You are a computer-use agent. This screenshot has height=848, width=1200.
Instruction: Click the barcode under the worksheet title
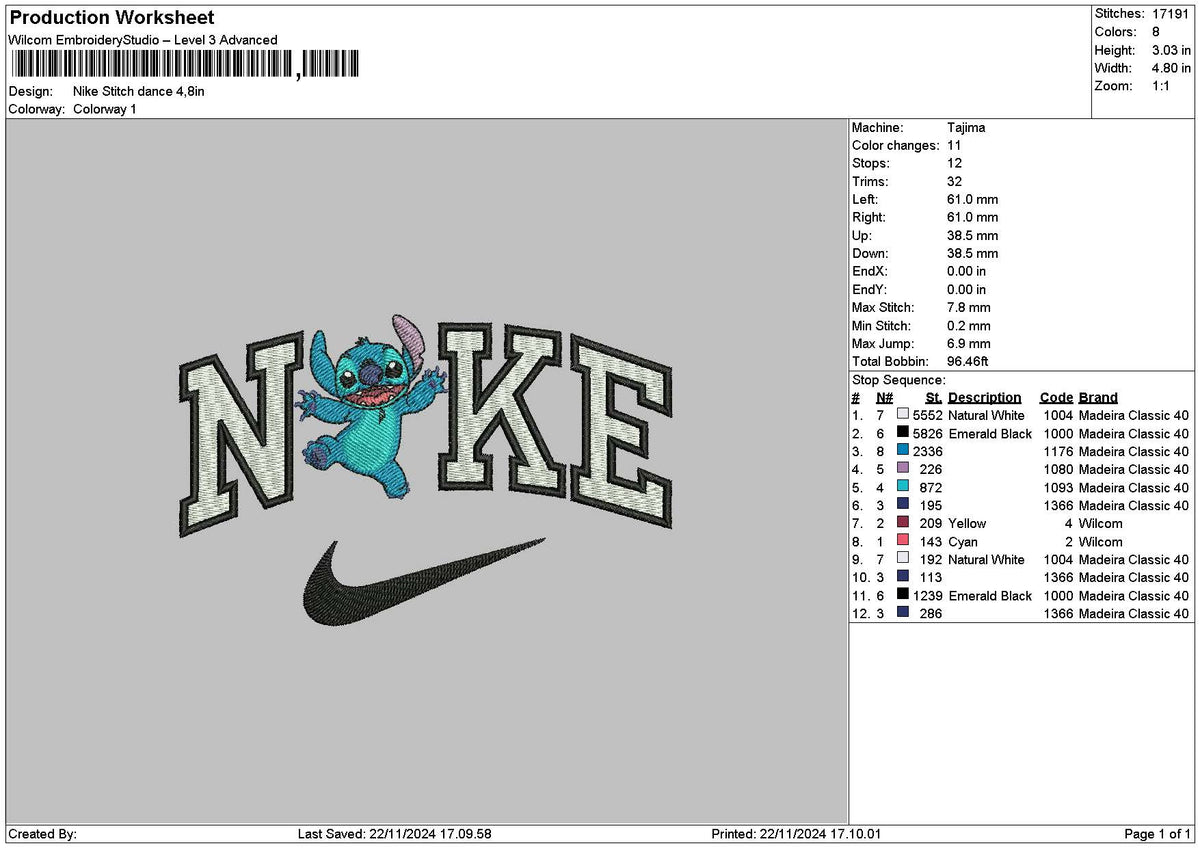pyautogui.click(x=184, y=65)
